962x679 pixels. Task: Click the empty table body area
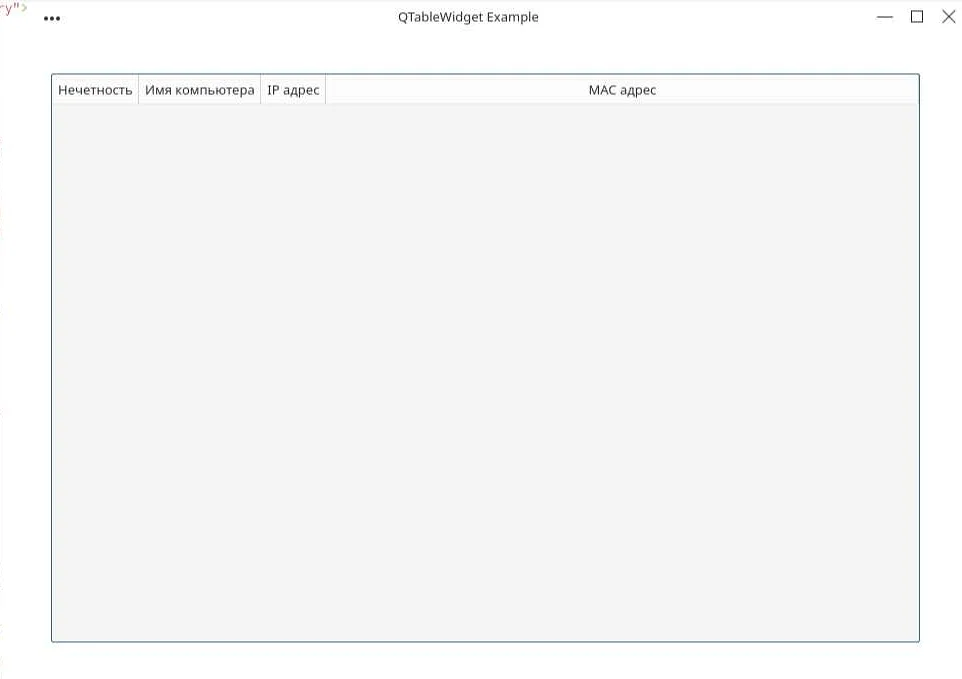click(x=485, y=370)
